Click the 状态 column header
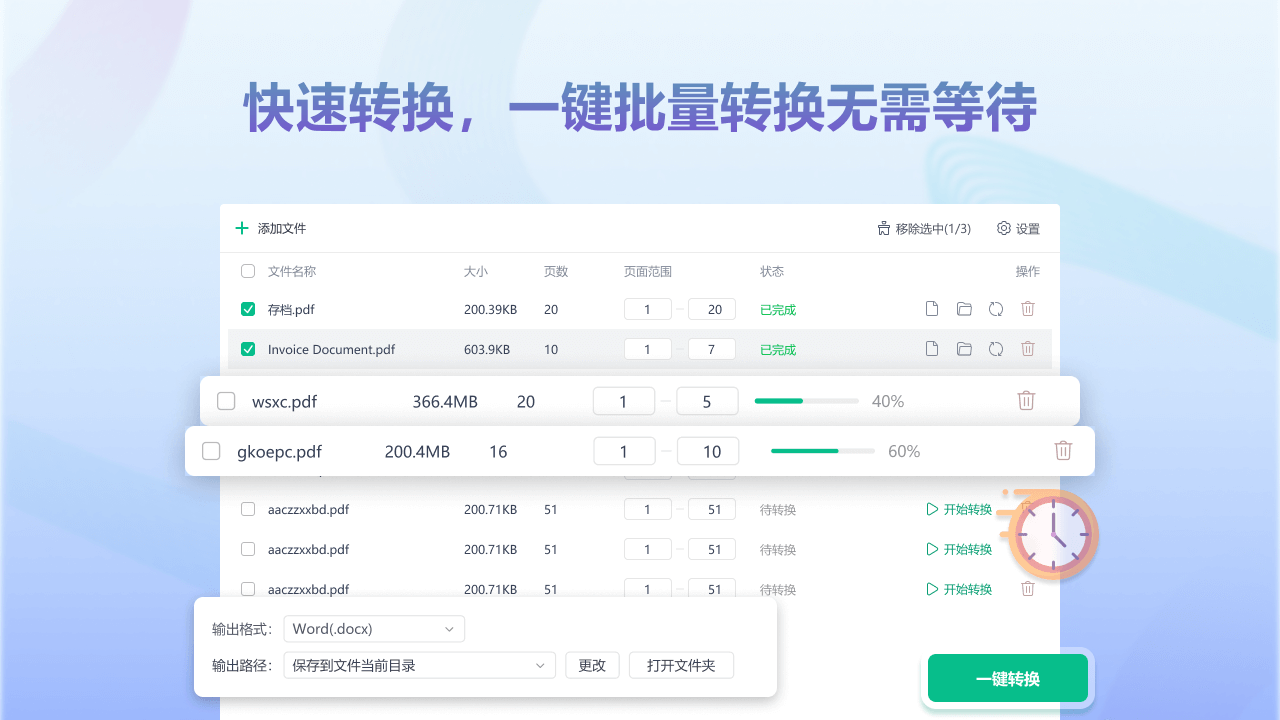Image resolution: width=1280 pixels, height=720 pixels. [771, 271]
